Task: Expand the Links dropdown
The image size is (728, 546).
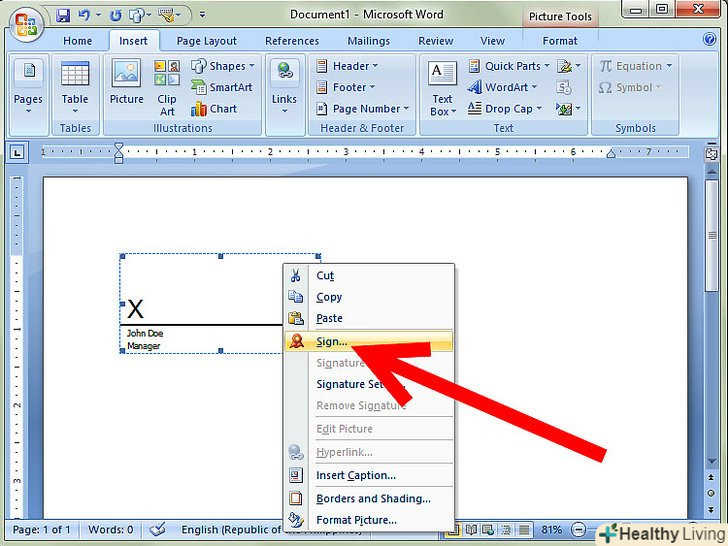Action: click(x=284, y=88)
